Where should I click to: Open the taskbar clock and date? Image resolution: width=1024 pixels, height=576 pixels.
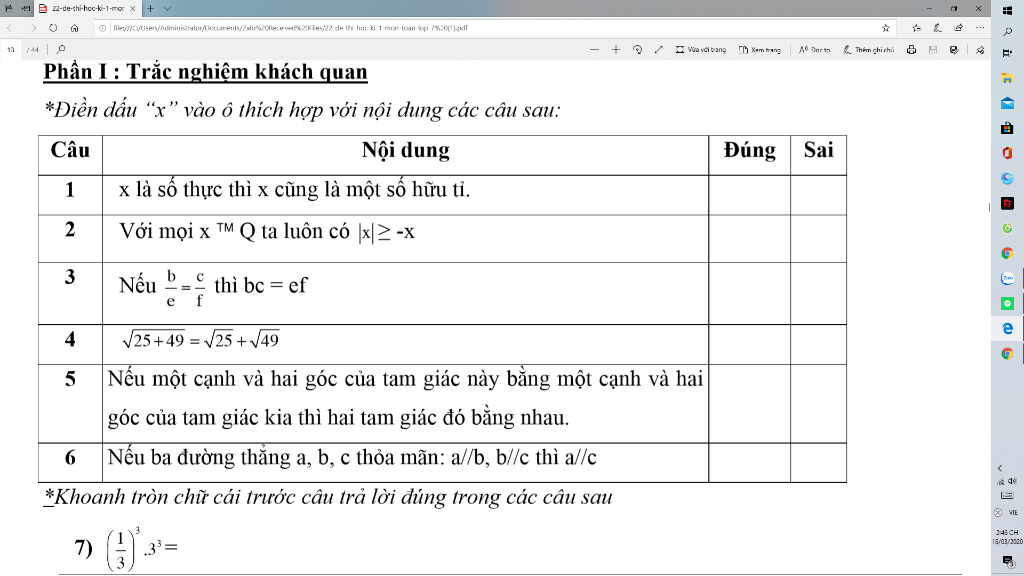pos(1007,537)
